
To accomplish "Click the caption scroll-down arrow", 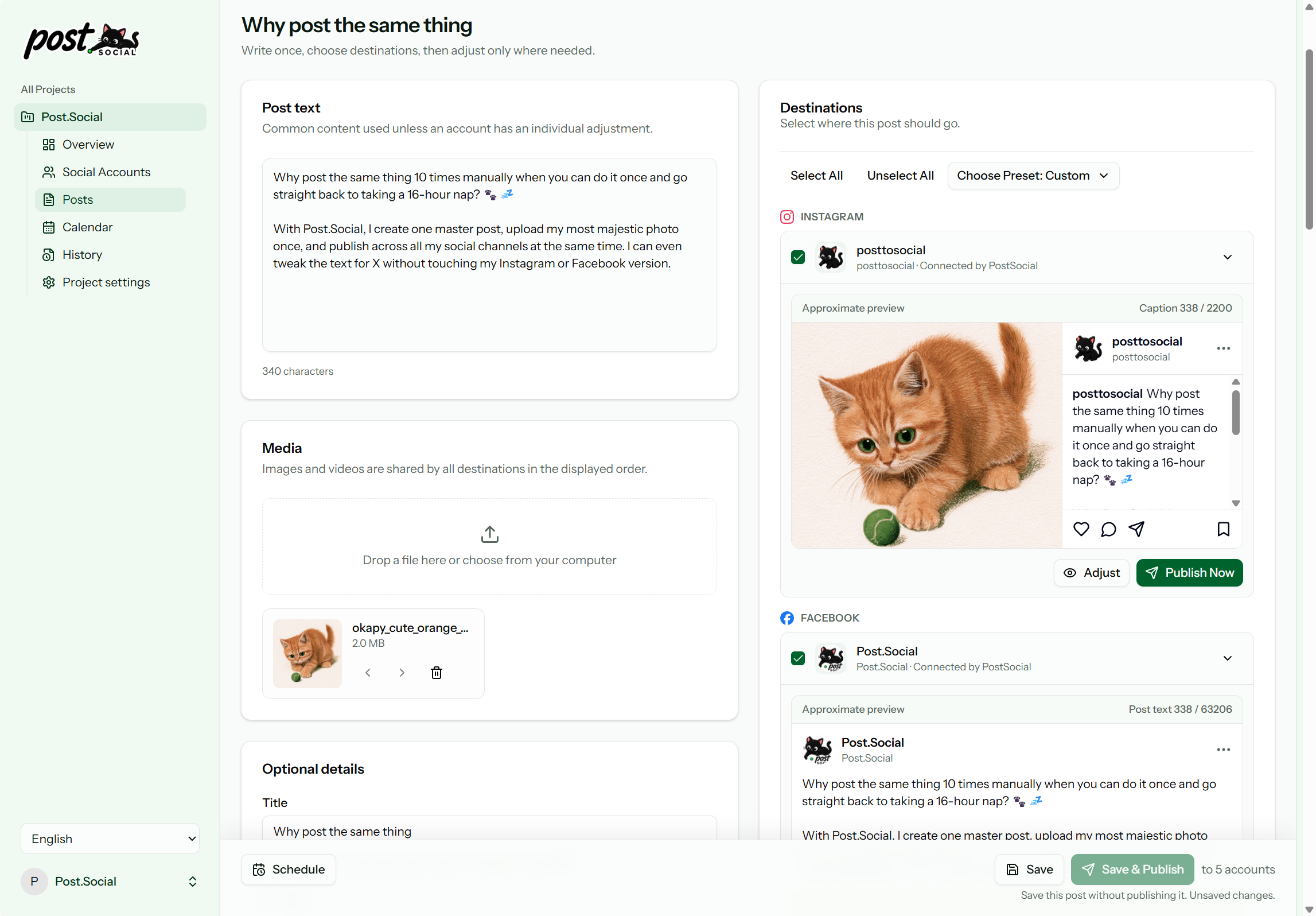I will tap(1236, 503).
